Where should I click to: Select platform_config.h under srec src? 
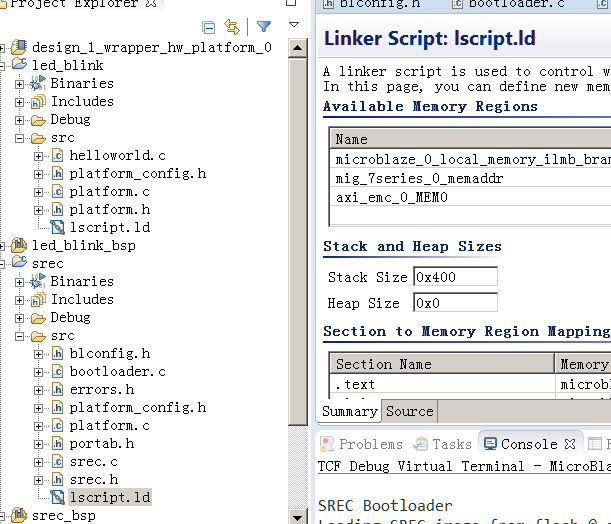138,408
